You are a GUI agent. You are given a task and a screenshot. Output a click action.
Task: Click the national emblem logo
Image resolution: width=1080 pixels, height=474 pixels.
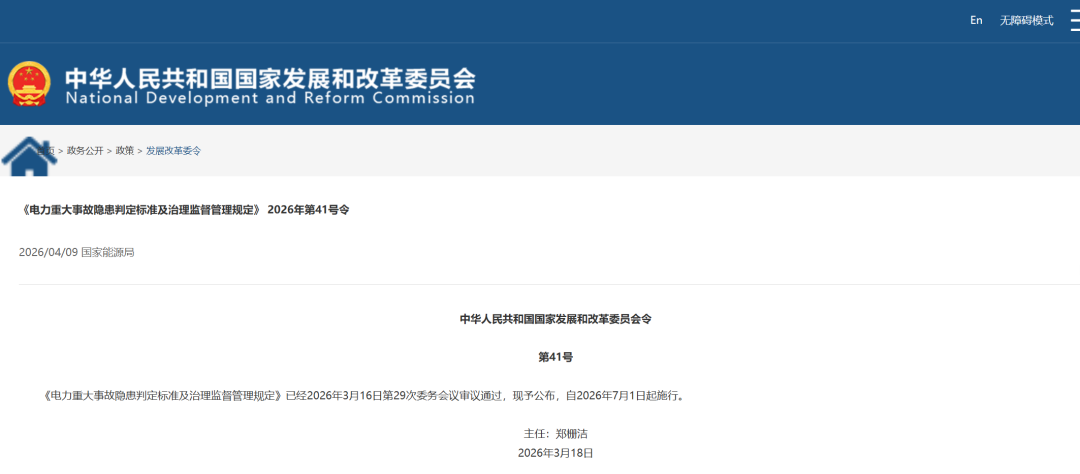point(29,84)
